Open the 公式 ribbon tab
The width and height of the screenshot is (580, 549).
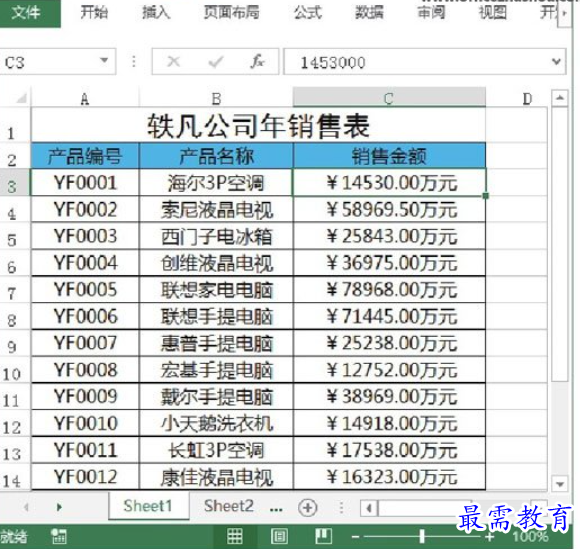[x=308, y=13]
